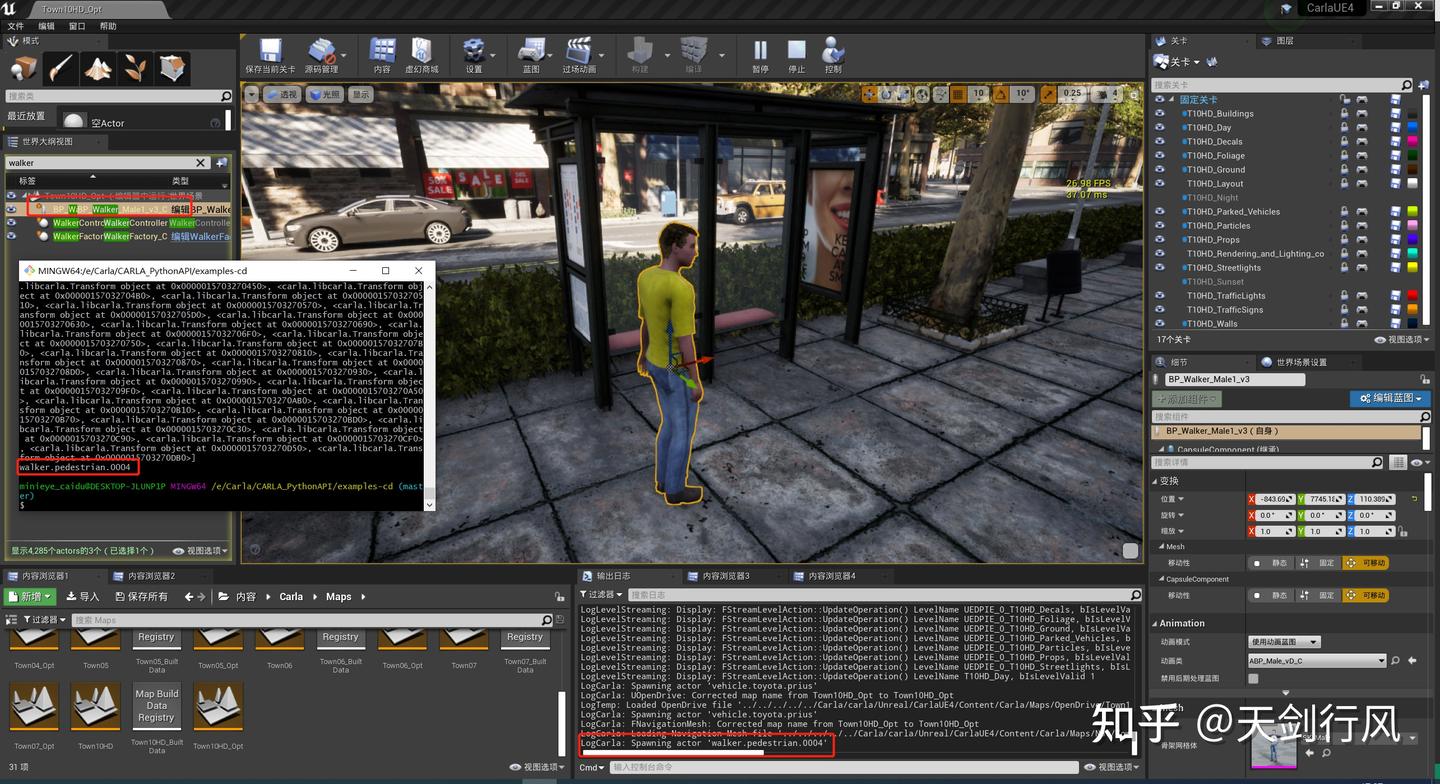Open the Cinematics (过场动画) toolbar icon
1440x784 pixels.
click(578, 52)
